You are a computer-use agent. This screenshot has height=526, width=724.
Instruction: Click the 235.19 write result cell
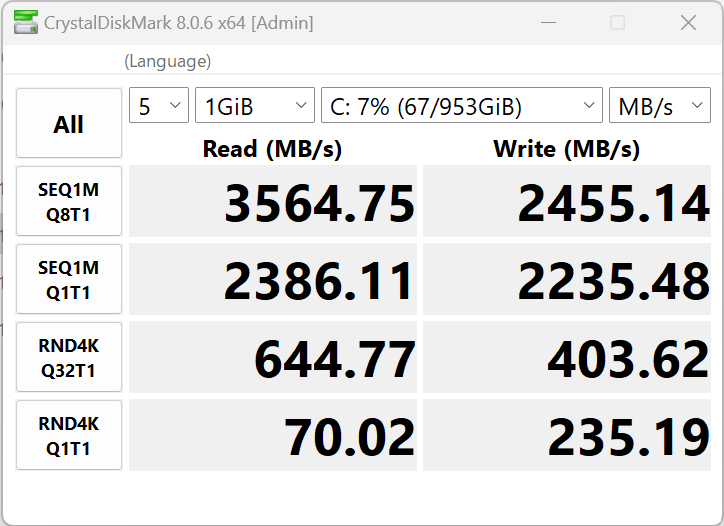567,435
